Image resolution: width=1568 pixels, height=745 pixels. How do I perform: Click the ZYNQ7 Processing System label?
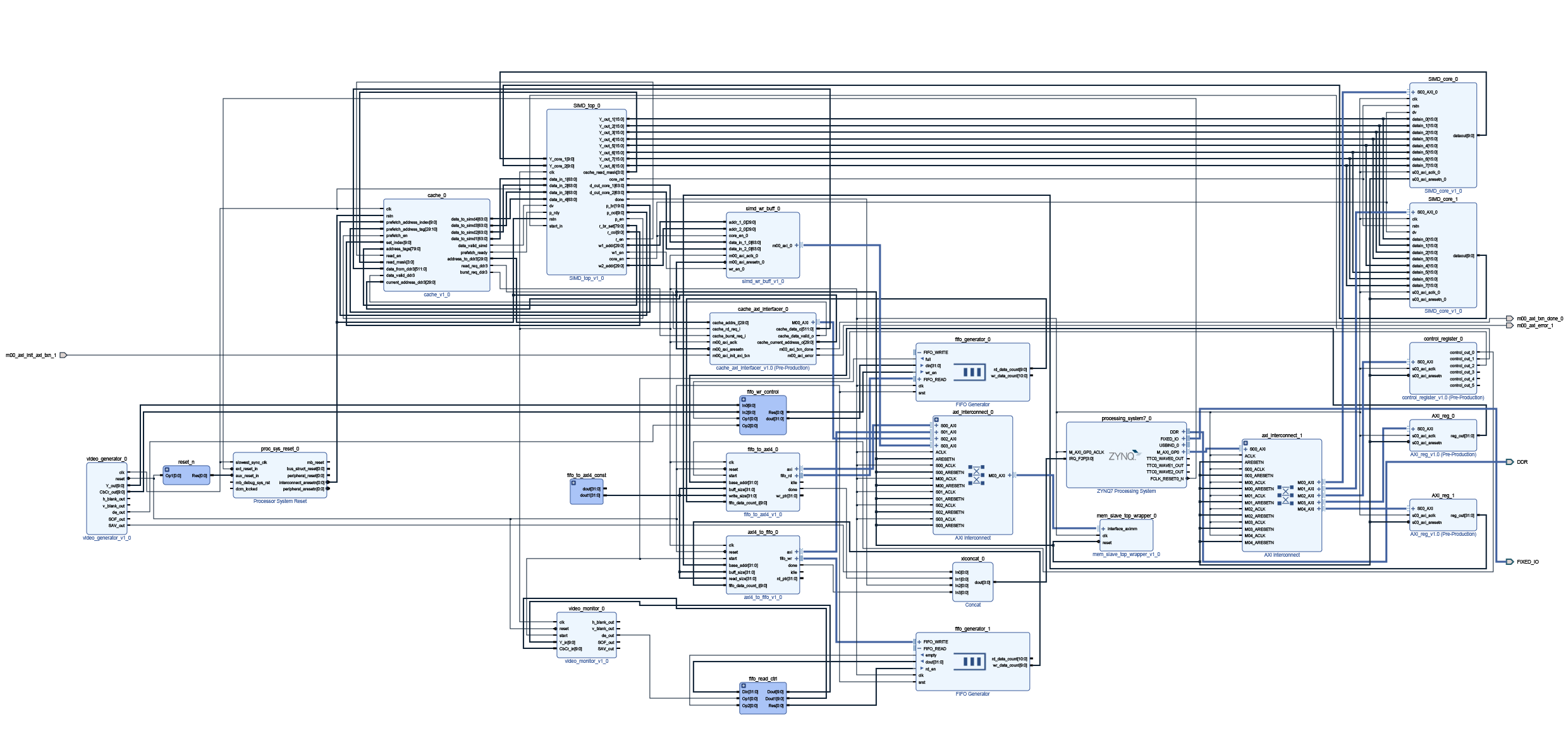(1126, 491)
